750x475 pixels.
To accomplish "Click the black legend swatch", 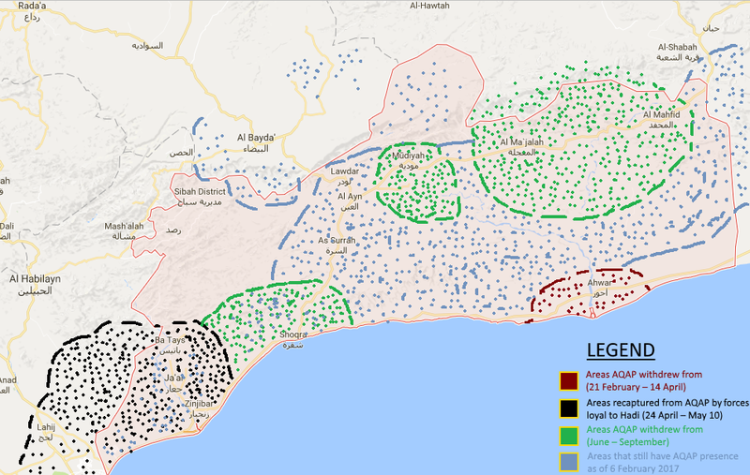I will click(568, 407).
